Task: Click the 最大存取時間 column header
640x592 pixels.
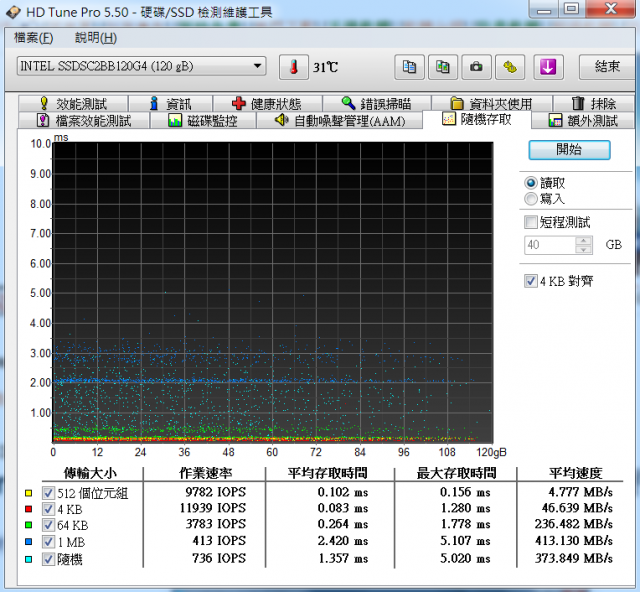Action: 456,473
